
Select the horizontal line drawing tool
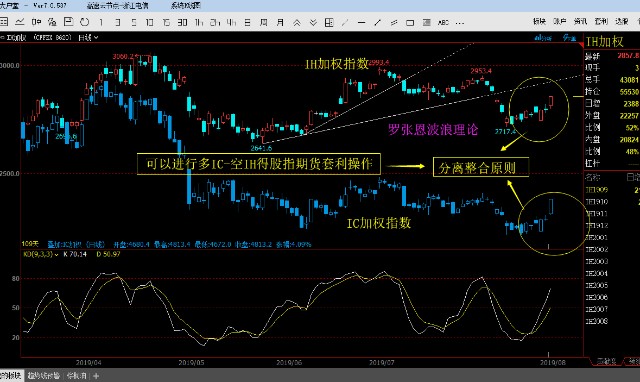click(361, 23)
